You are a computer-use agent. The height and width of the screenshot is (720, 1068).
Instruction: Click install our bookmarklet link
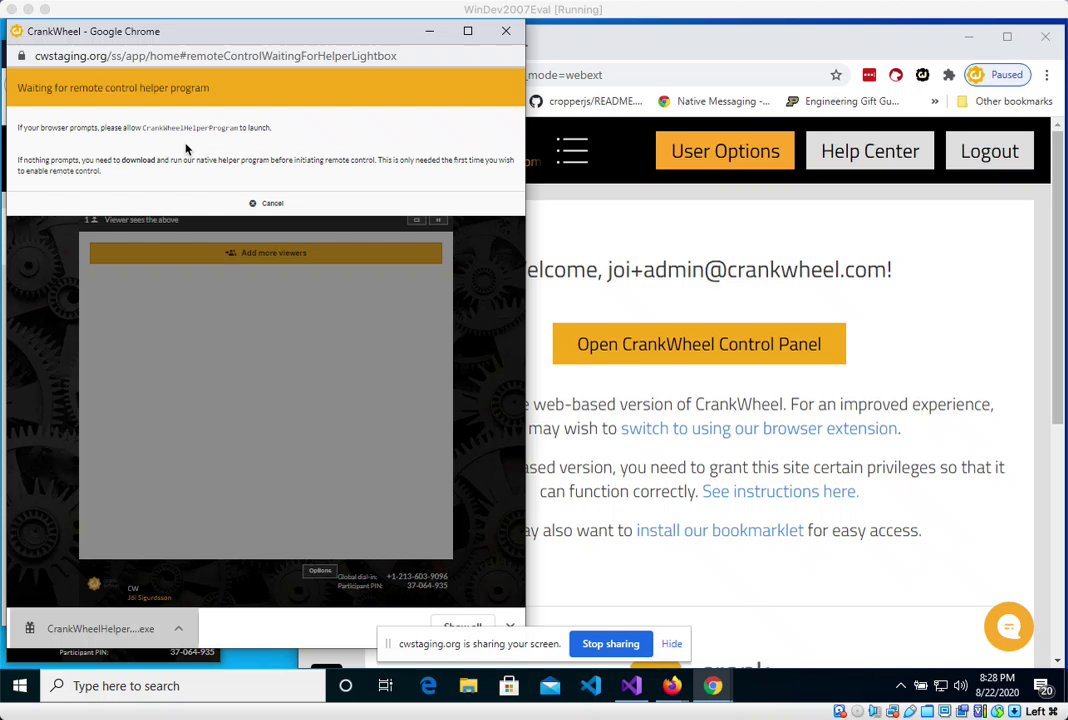click(719, 530)
